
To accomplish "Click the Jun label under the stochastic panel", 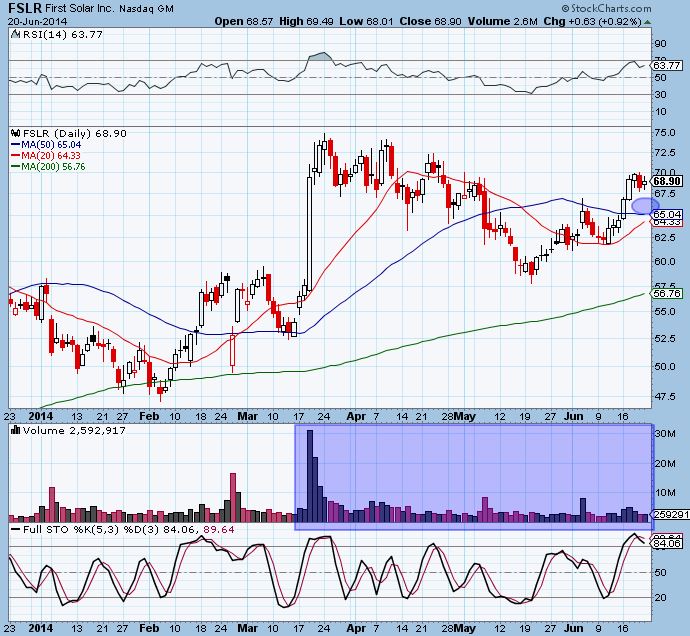I will point(573,628).
